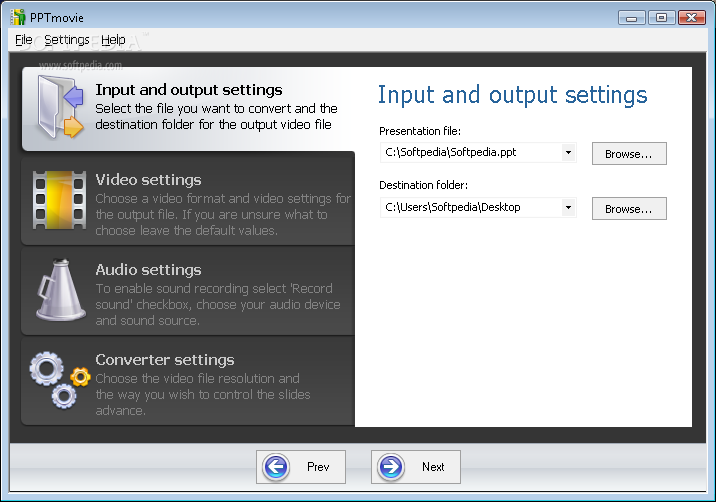The height and width of the screenshot is (502, 716).
Task: Open the Help menu
Action: tap(113, 40)
